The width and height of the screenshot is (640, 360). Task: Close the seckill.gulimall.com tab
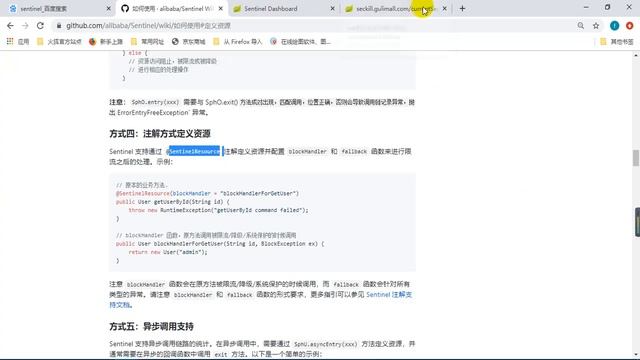click(x=444, y=9)
